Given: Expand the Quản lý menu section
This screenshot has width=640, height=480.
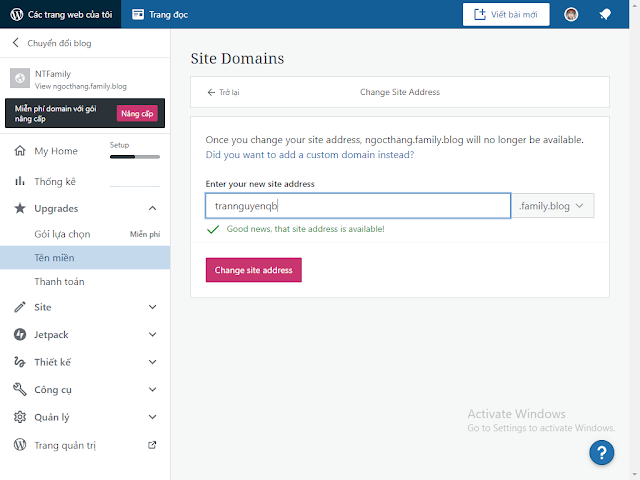Looking at the screenshot, I should [152, 417].
